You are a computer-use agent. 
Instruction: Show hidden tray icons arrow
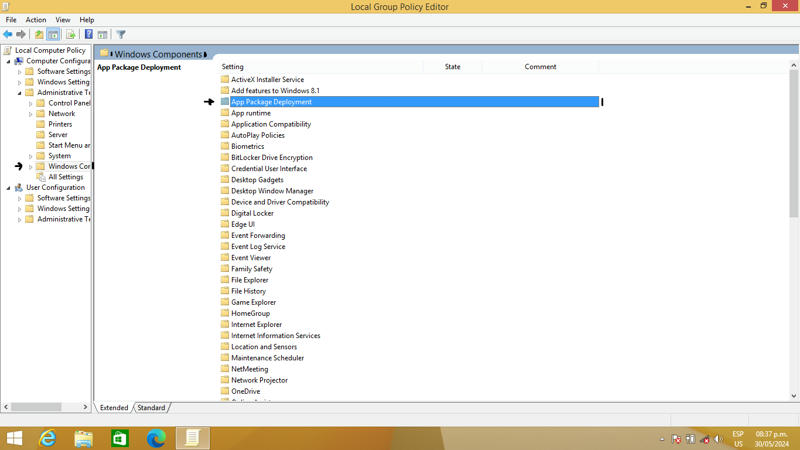tap(662, 439)
